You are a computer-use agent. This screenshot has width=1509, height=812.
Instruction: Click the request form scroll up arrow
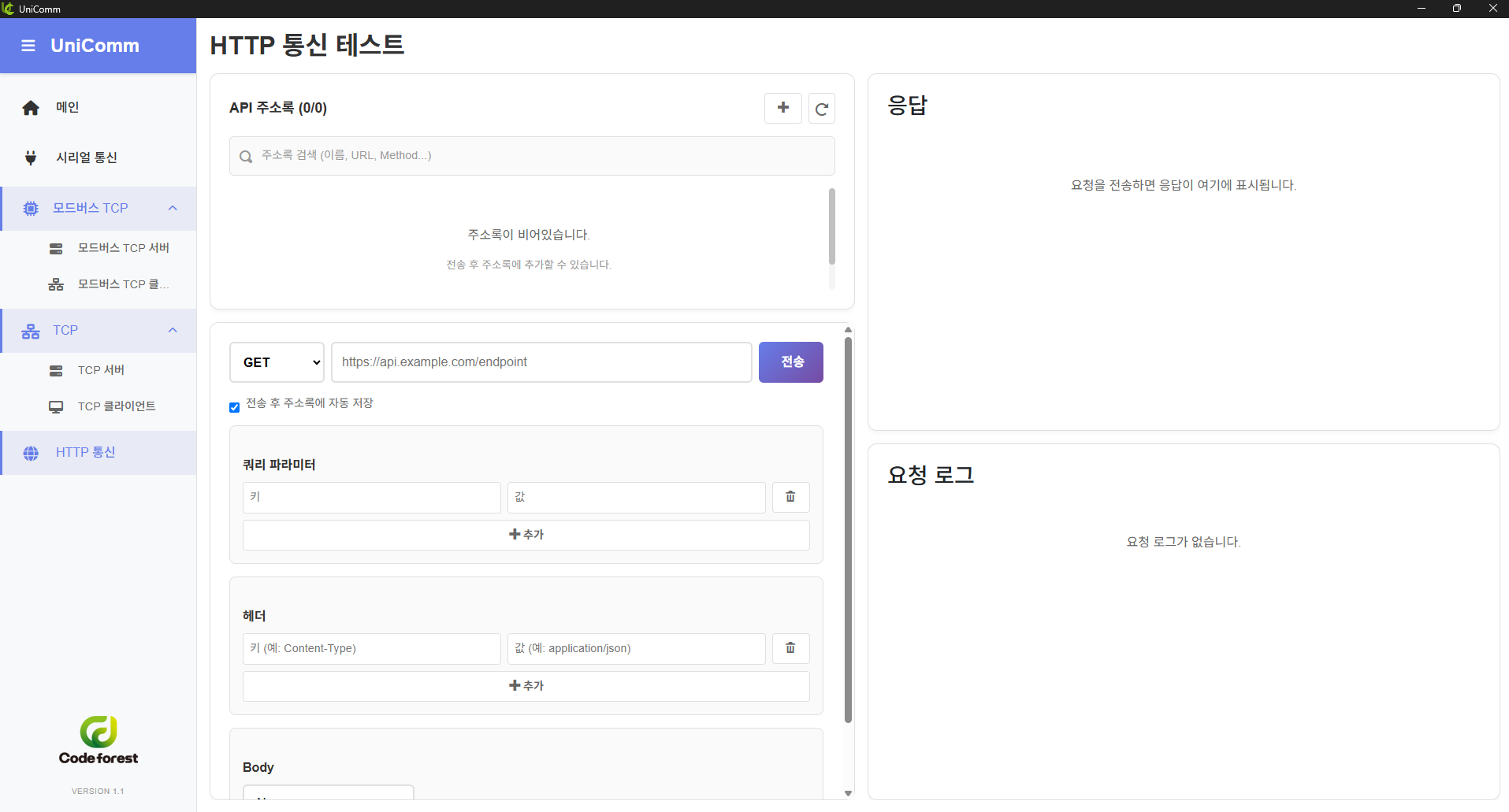click(x=849, y=330)
